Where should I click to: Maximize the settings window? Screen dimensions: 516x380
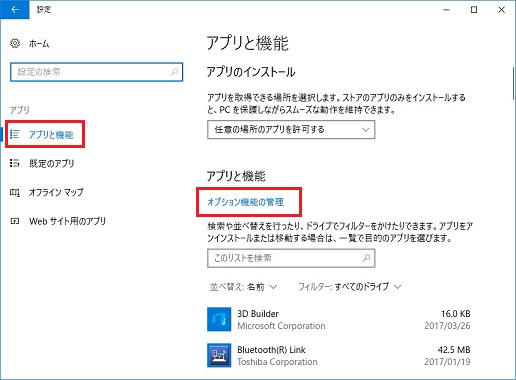point(474,10)
